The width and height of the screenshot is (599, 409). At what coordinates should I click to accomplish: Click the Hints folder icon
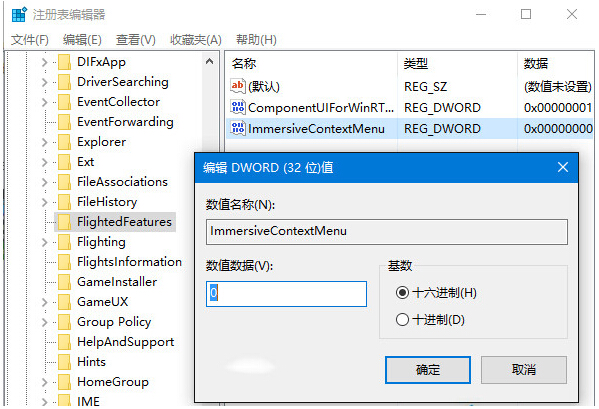(64, 362)
